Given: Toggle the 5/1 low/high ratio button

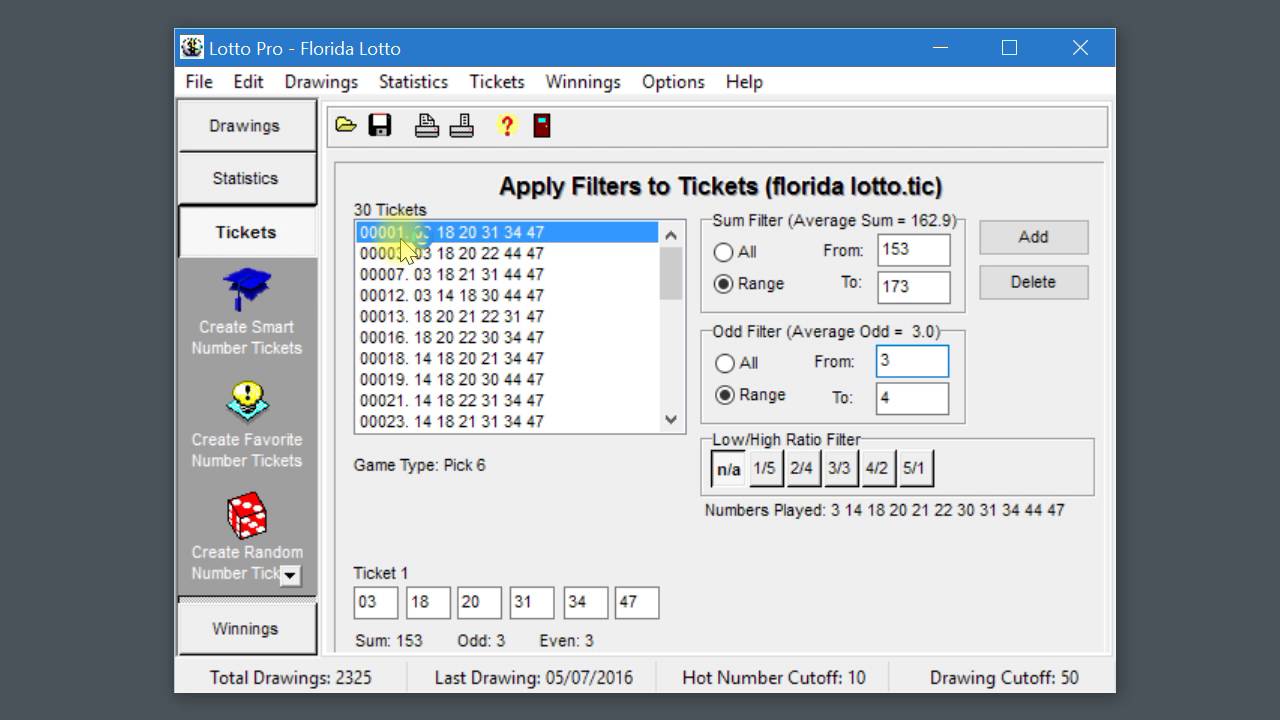Looking at the screenshot, I should pyautogui.click(x=914, y=468).
